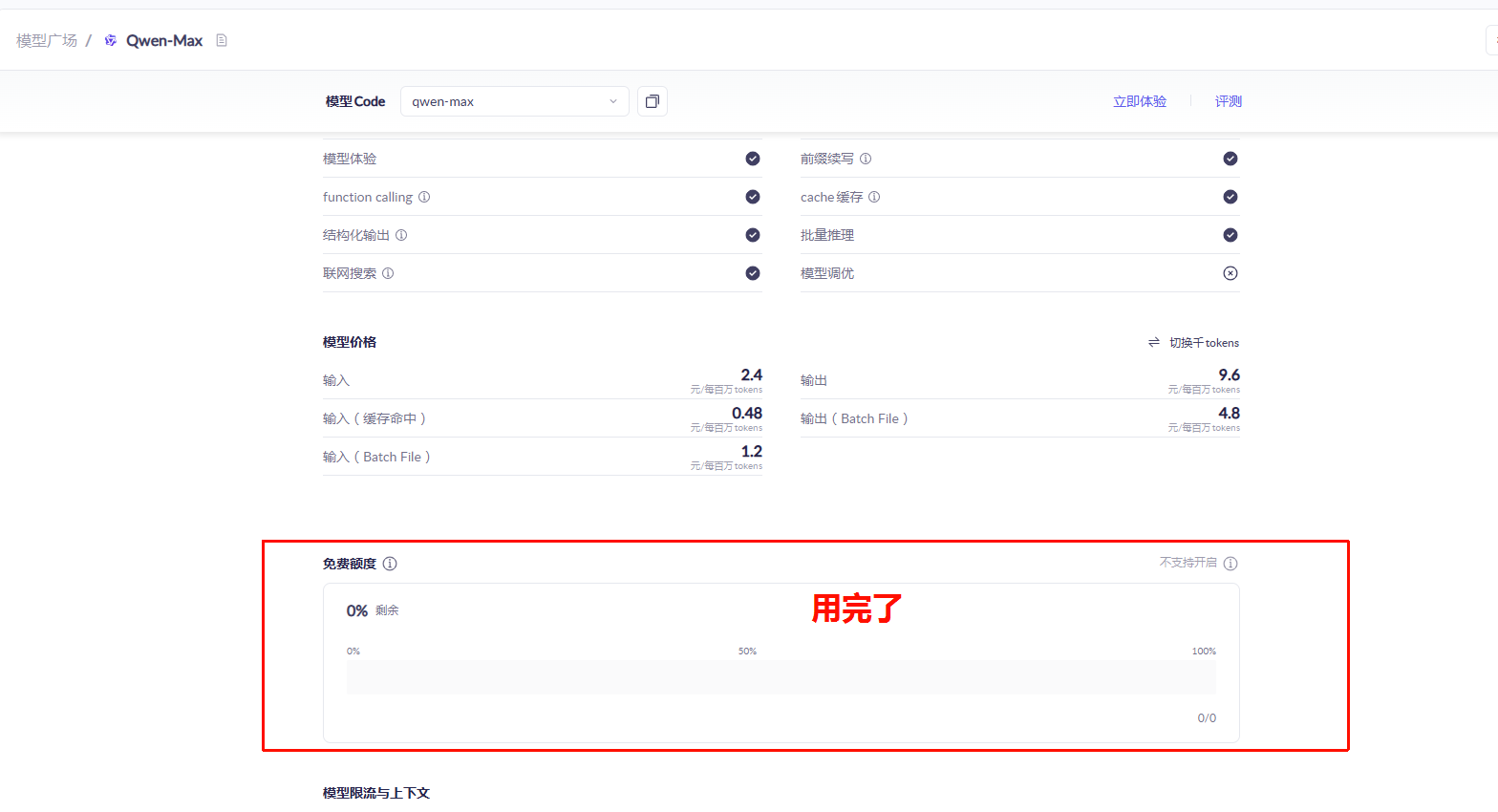The height and width of the screenshot is (812, 1498).
Task: Open the document icon beside Qwen-Max
Action: tap(222, 40)
